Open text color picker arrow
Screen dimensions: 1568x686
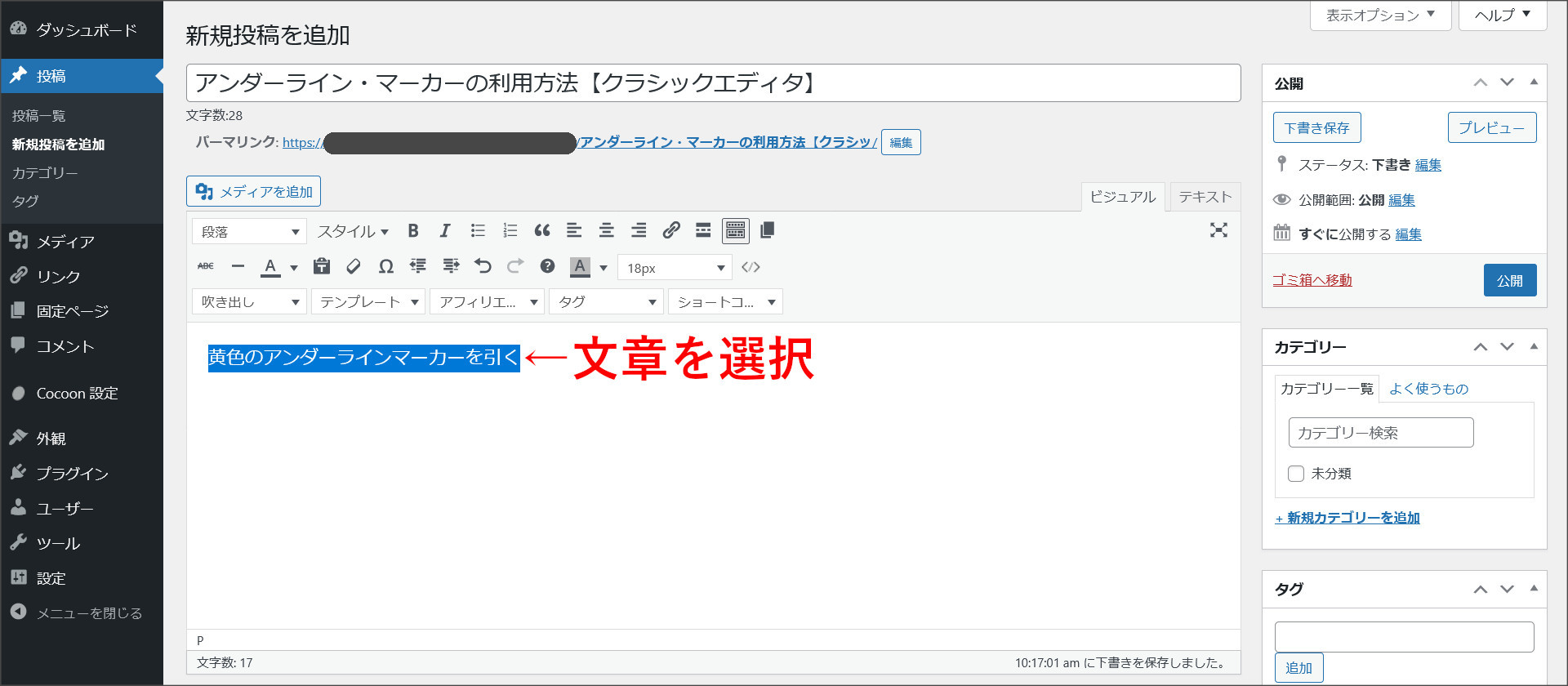pyautogui.click(x=293, y=267)
